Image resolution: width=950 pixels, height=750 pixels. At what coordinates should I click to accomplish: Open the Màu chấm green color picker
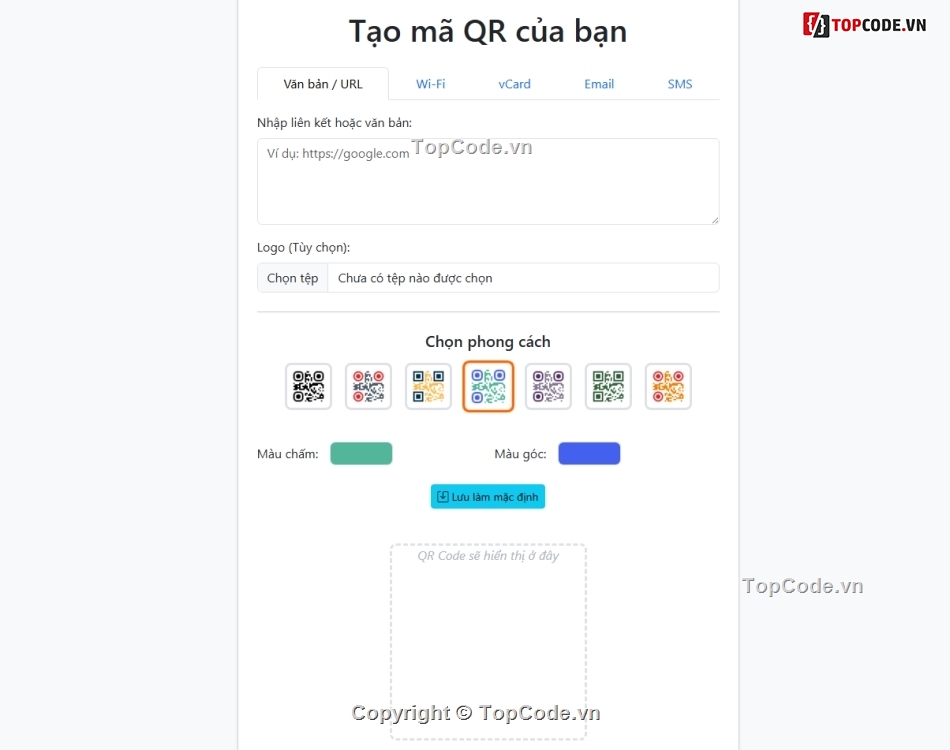coord(361,454)
